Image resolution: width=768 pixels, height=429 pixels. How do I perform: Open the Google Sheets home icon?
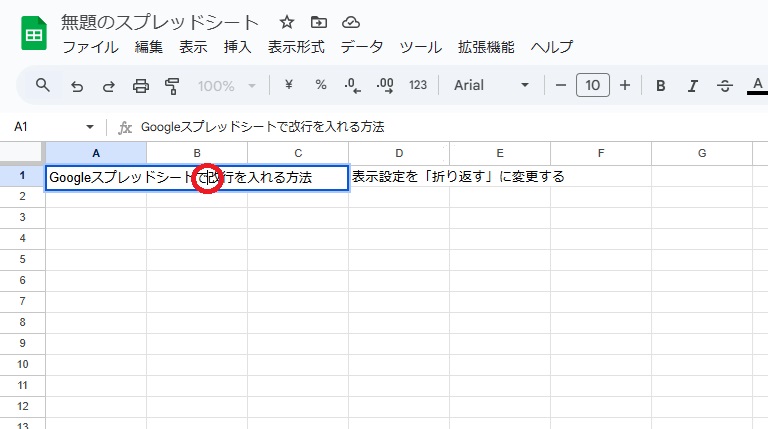[34, 33]
